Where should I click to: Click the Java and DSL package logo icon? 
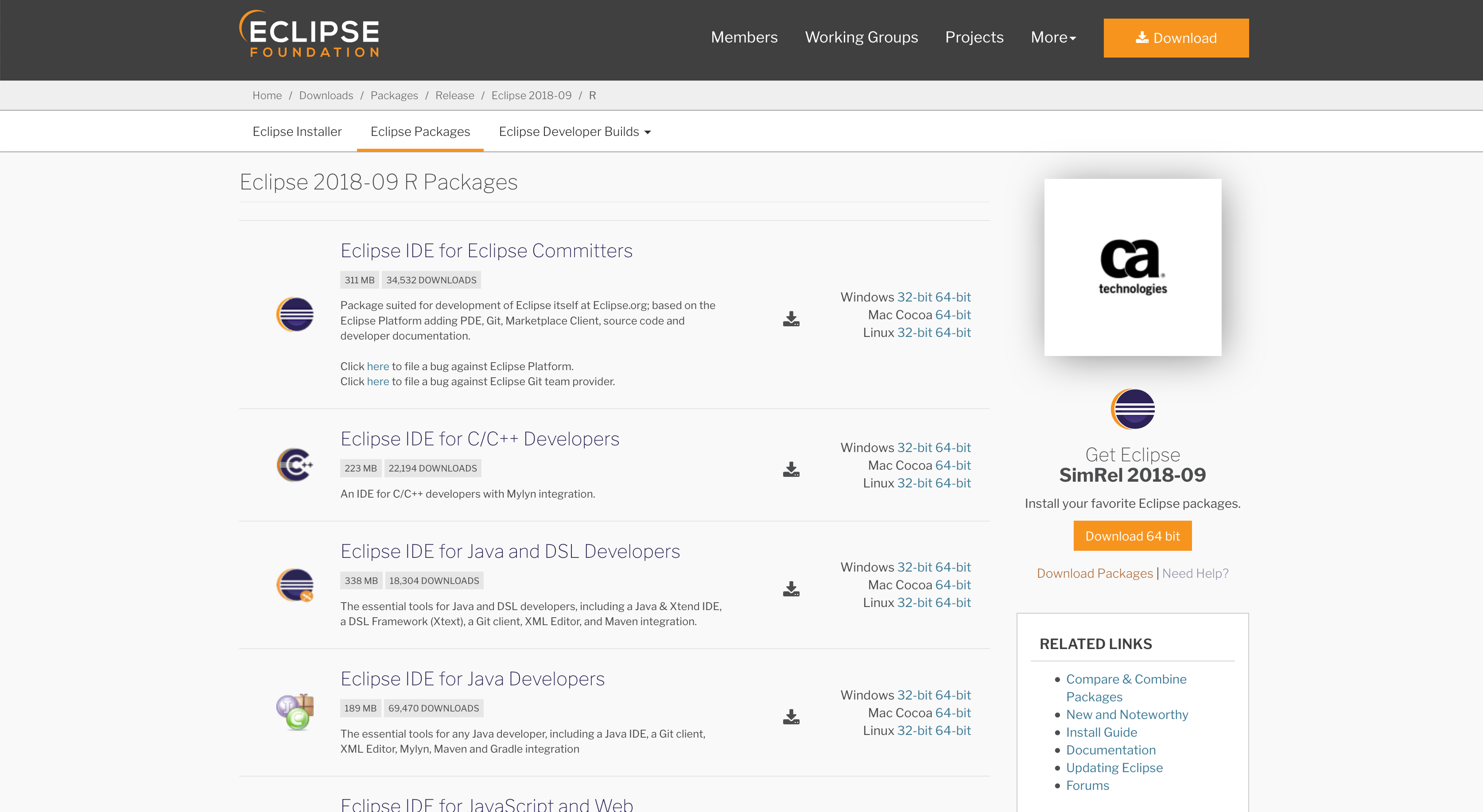click(x=295, y=585)
